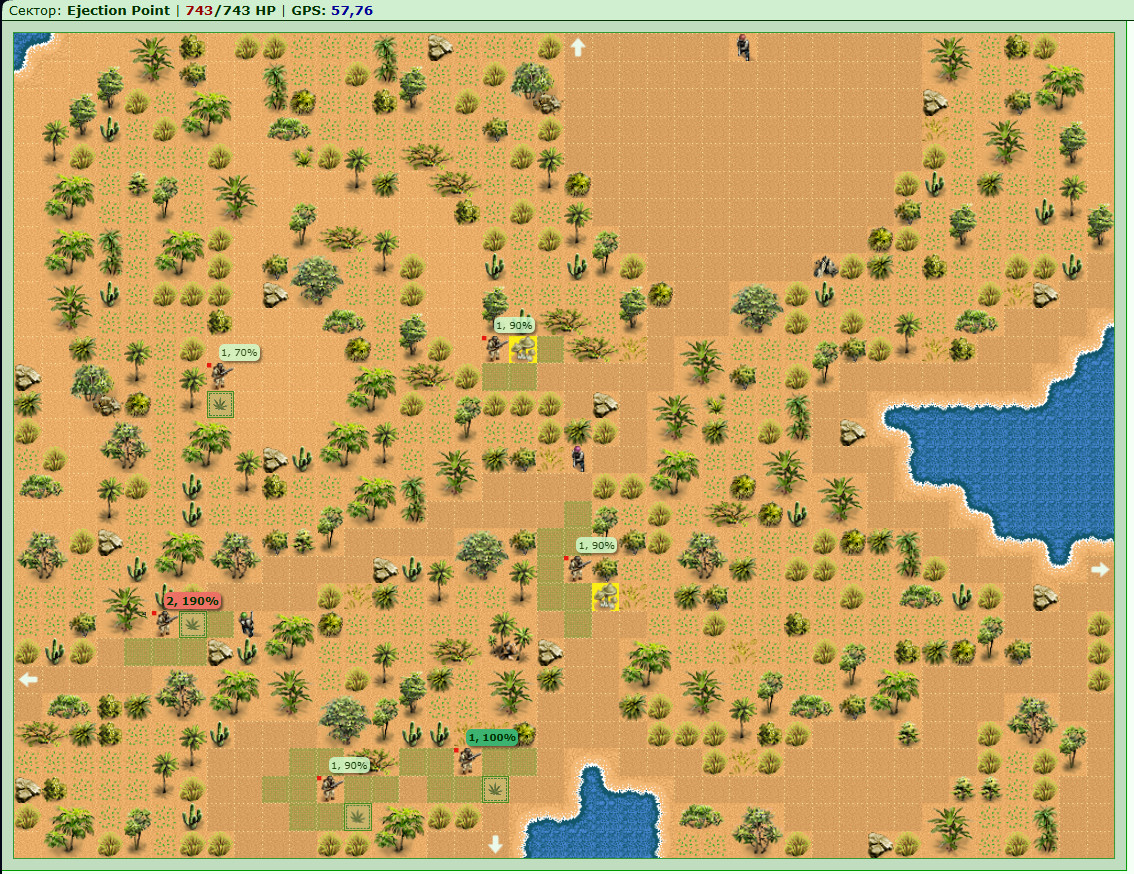Pick the hemp tile below the "1, 70%" soldier
1134x874 pixels.
pos(221,404)
